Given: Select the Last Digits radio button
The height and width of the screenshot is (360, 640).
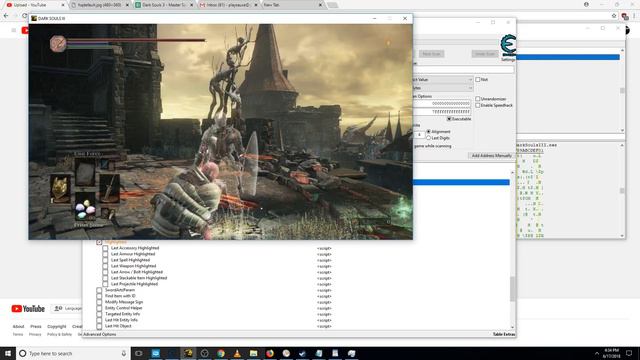Looking at the screenshot, I should [x=429, y=138].
